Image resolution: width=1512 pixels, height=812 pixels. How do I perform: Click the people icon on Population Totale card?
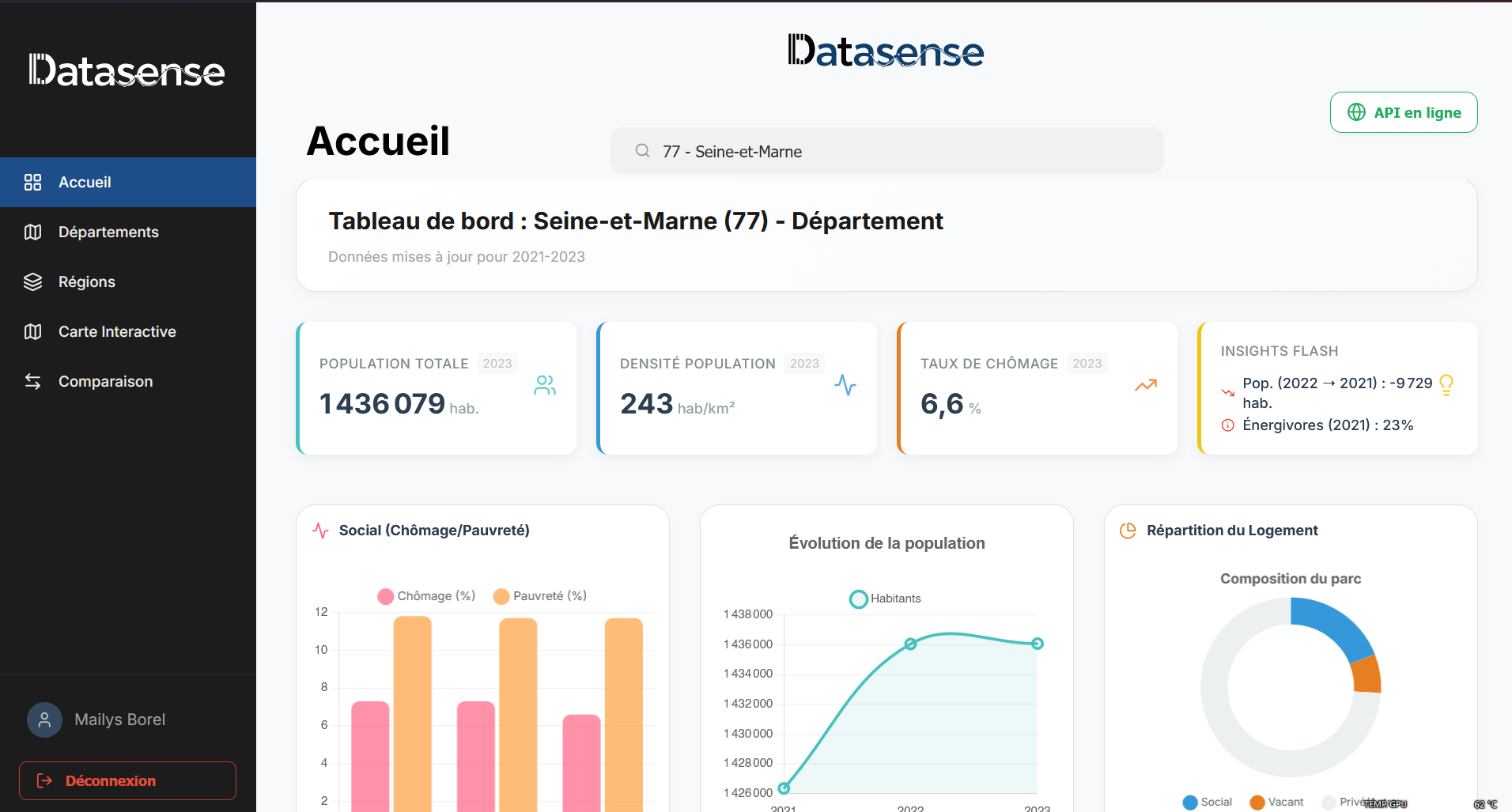545,385
